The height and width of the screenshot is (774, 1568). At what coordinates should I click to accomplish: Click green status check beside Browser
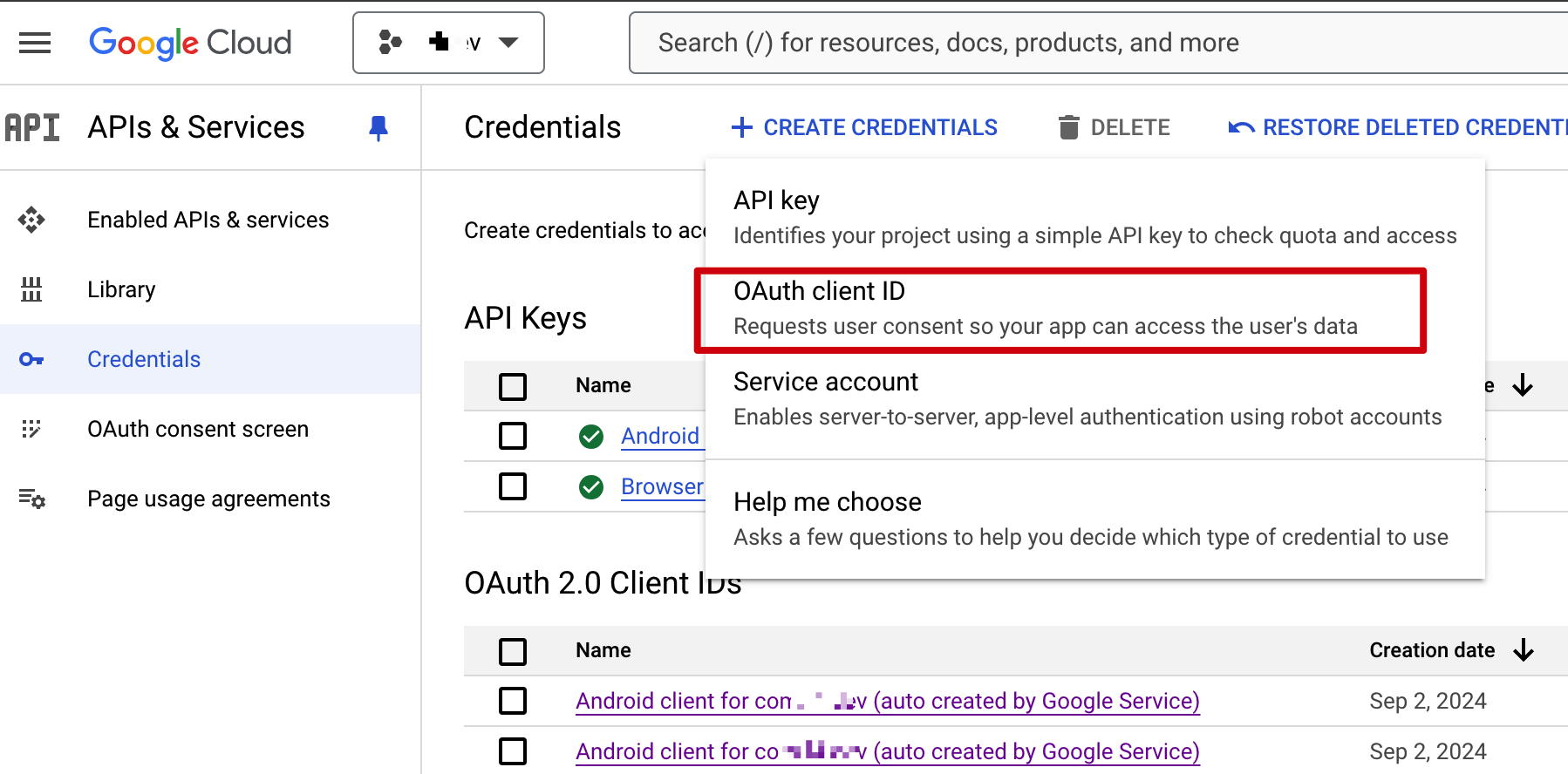click(591, 486)
